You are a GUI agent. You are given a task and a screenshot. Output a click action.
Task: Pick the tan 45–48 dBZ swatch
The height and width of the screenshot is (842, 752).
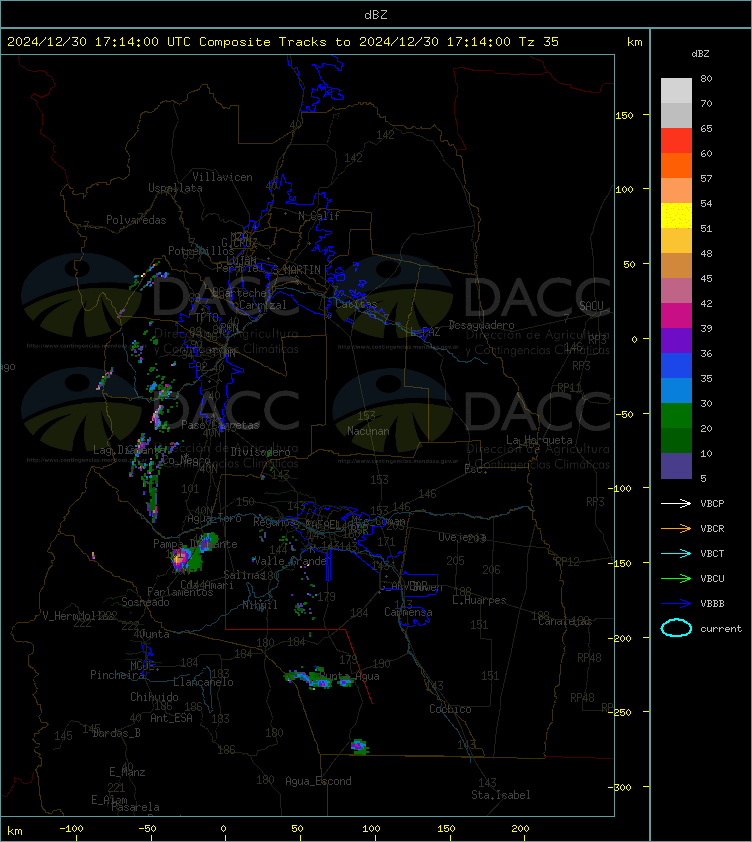tap(676, 265)
